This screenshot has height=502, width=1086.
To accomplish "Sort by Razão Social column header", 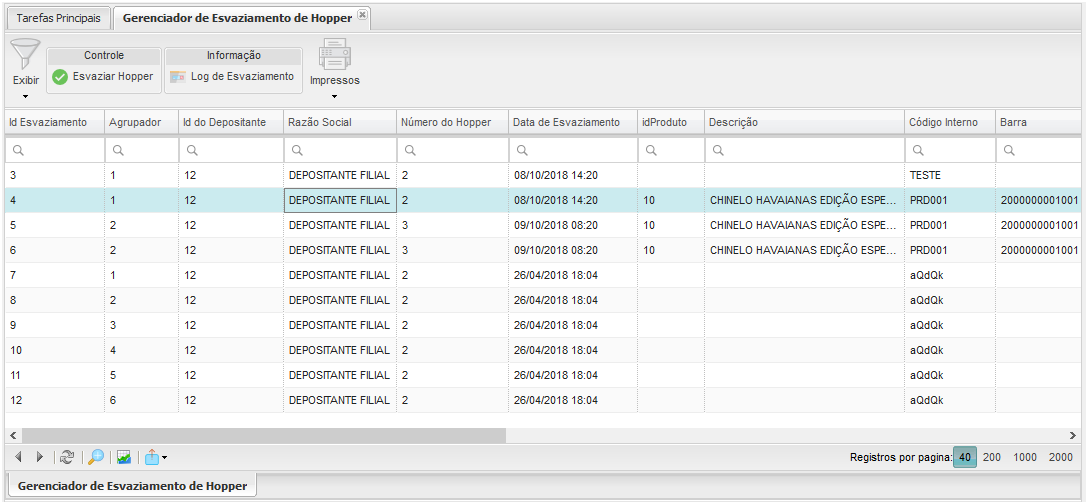I will pos(340,122).
